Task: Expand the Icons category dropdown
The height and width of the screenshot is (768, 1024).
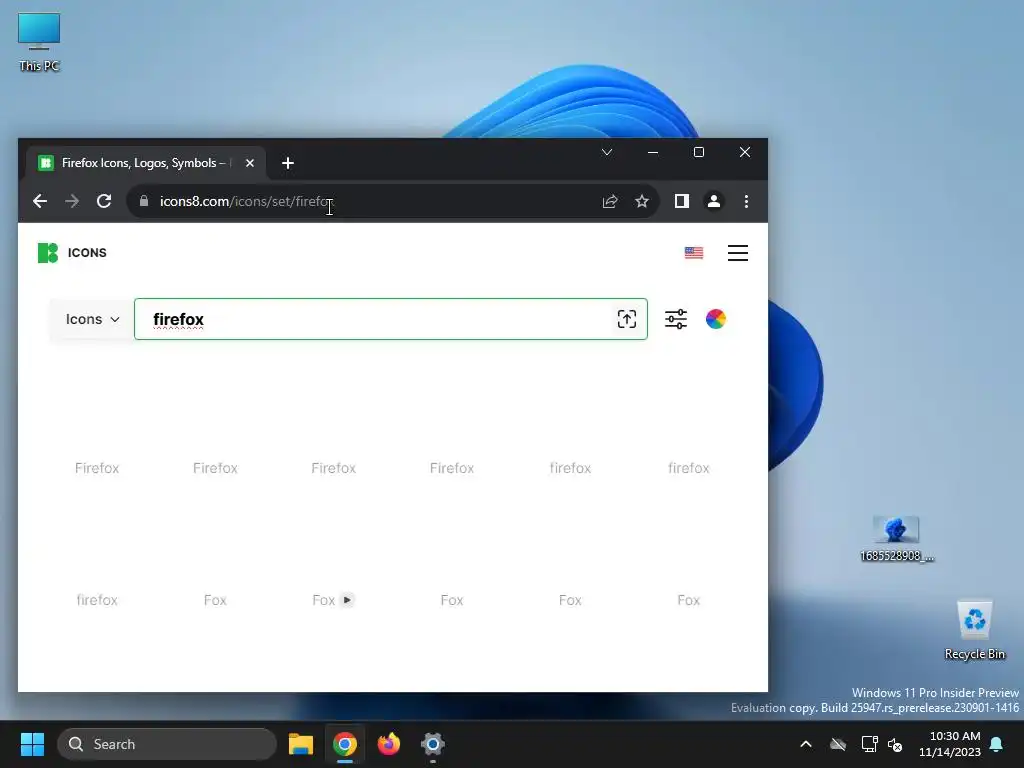Action: [92, 319]
